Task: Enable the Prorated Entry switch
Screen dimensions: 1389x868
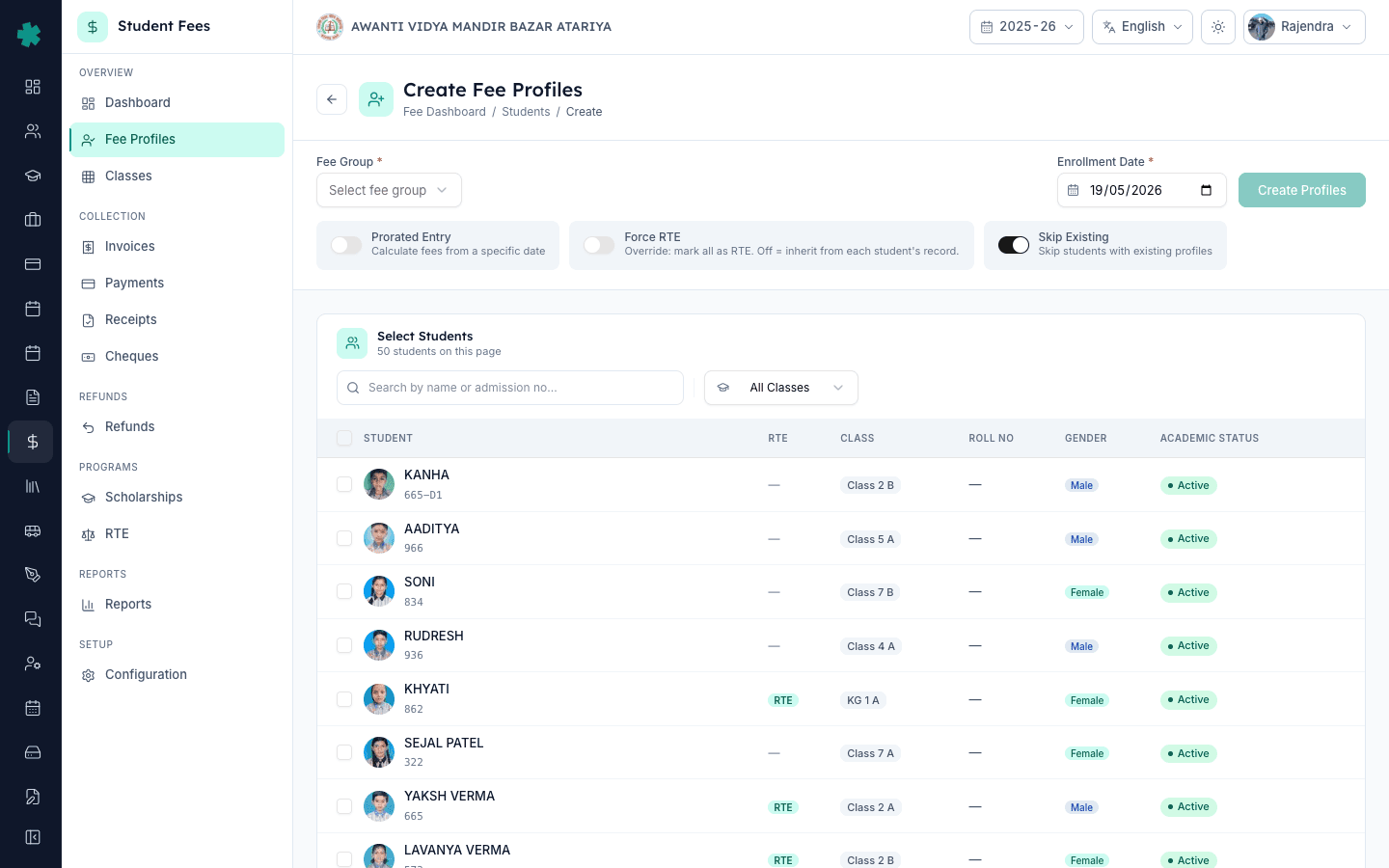Action: [x=345, y=245]
